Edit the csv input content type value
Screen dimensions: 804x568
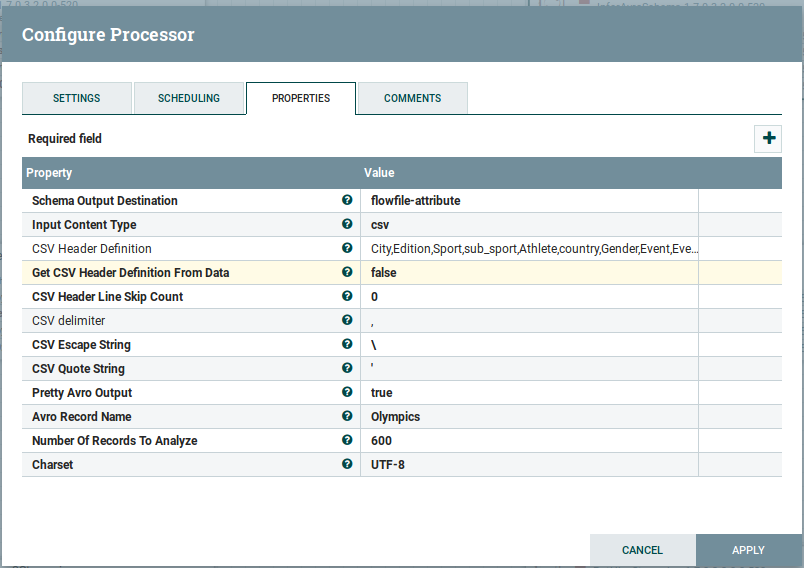click(529, 225)
